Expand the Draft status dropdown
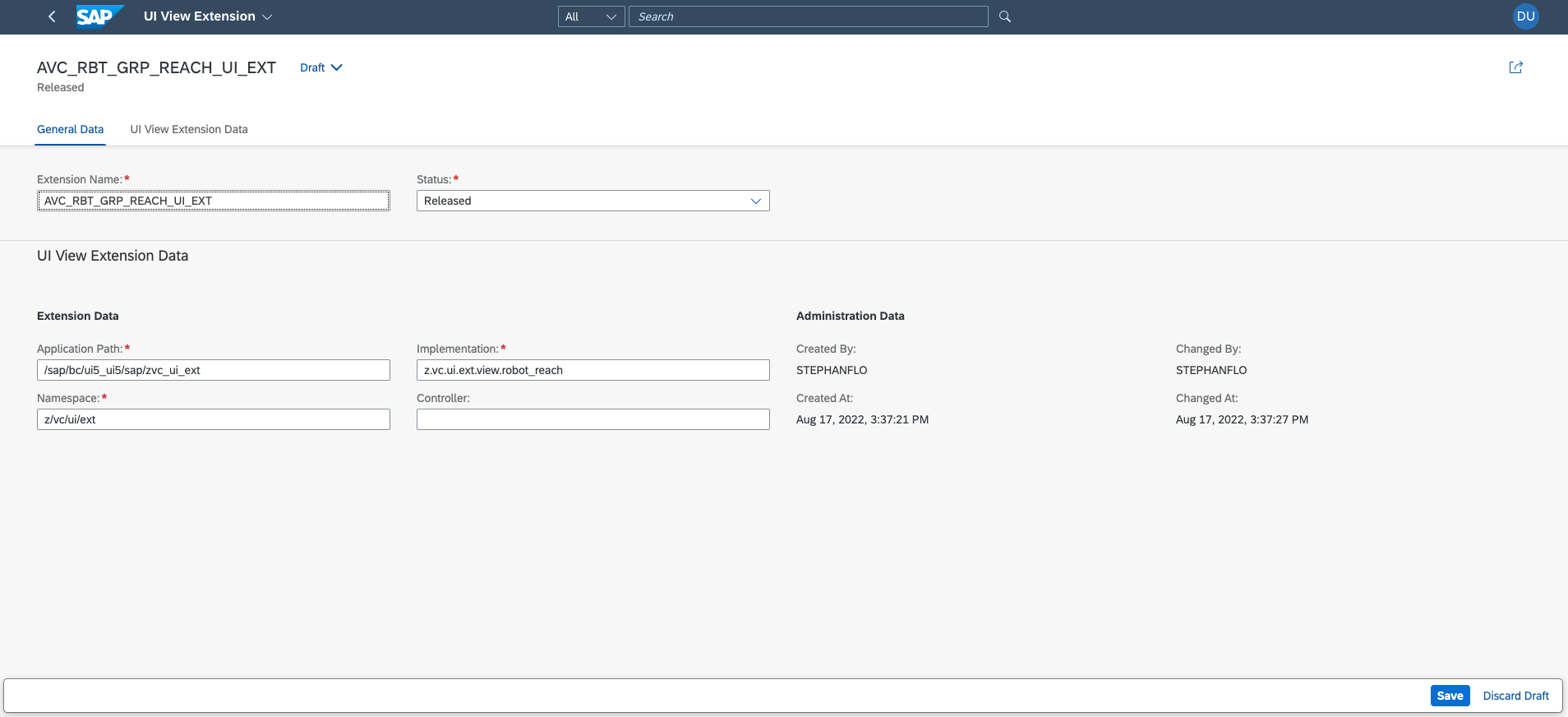 [321, 67]
